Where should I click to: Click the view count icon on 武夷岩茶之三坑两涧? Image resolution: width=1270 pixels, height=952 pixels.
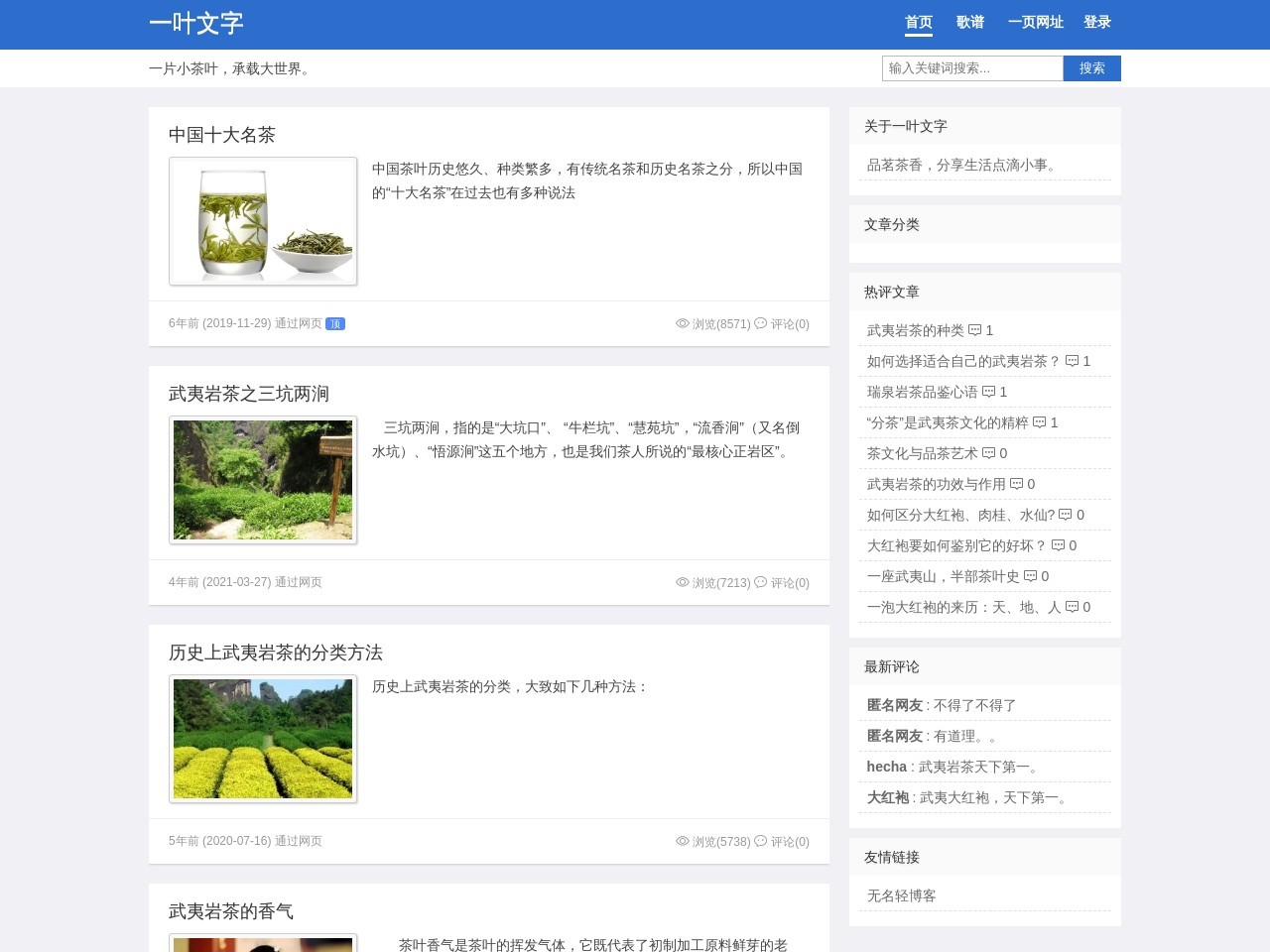pos(683,582)
